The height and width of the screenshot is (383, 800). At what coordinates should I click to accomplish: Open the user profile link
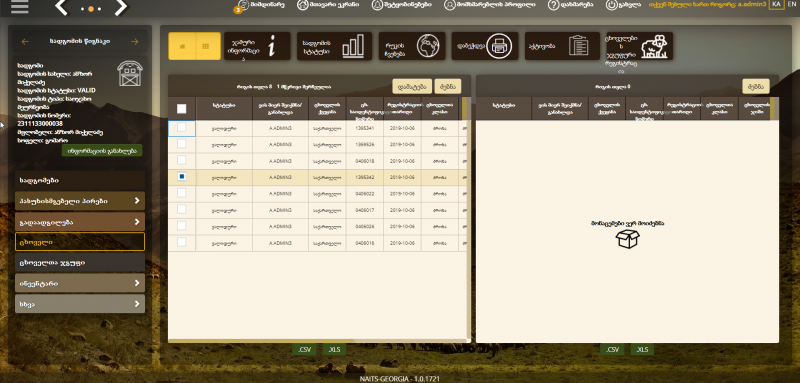[x=490, y=5]
